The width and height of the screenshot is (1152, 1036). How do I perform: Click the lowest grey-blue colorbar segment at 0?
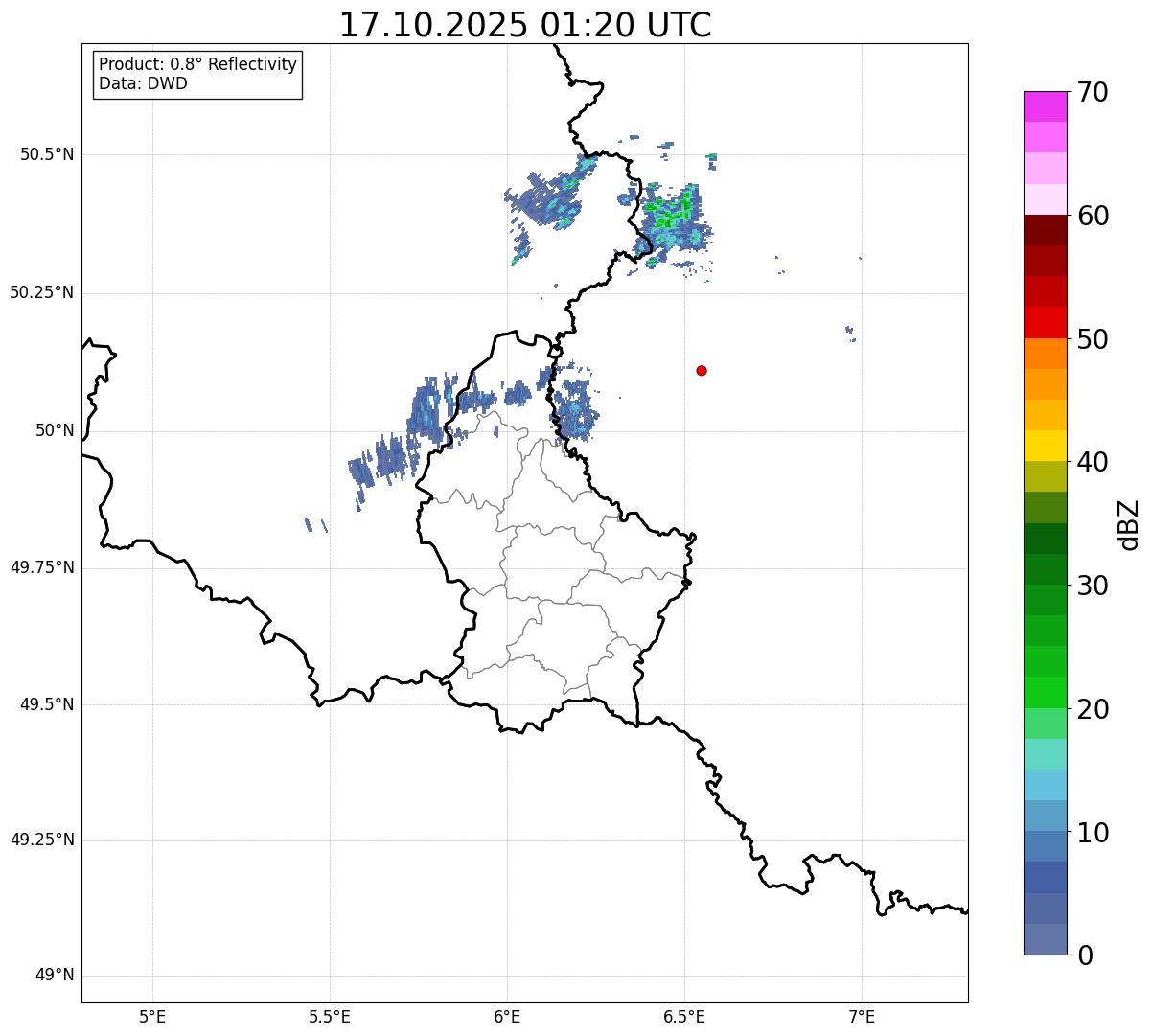[1046, 939]
